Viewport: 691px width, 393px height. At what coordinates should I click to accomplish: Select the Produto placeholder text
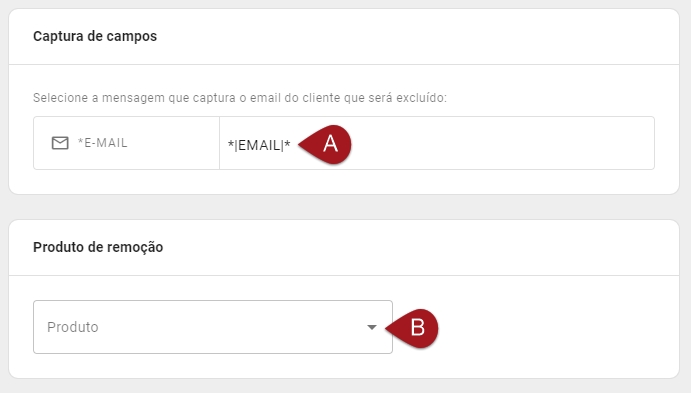tap(73, 327)
